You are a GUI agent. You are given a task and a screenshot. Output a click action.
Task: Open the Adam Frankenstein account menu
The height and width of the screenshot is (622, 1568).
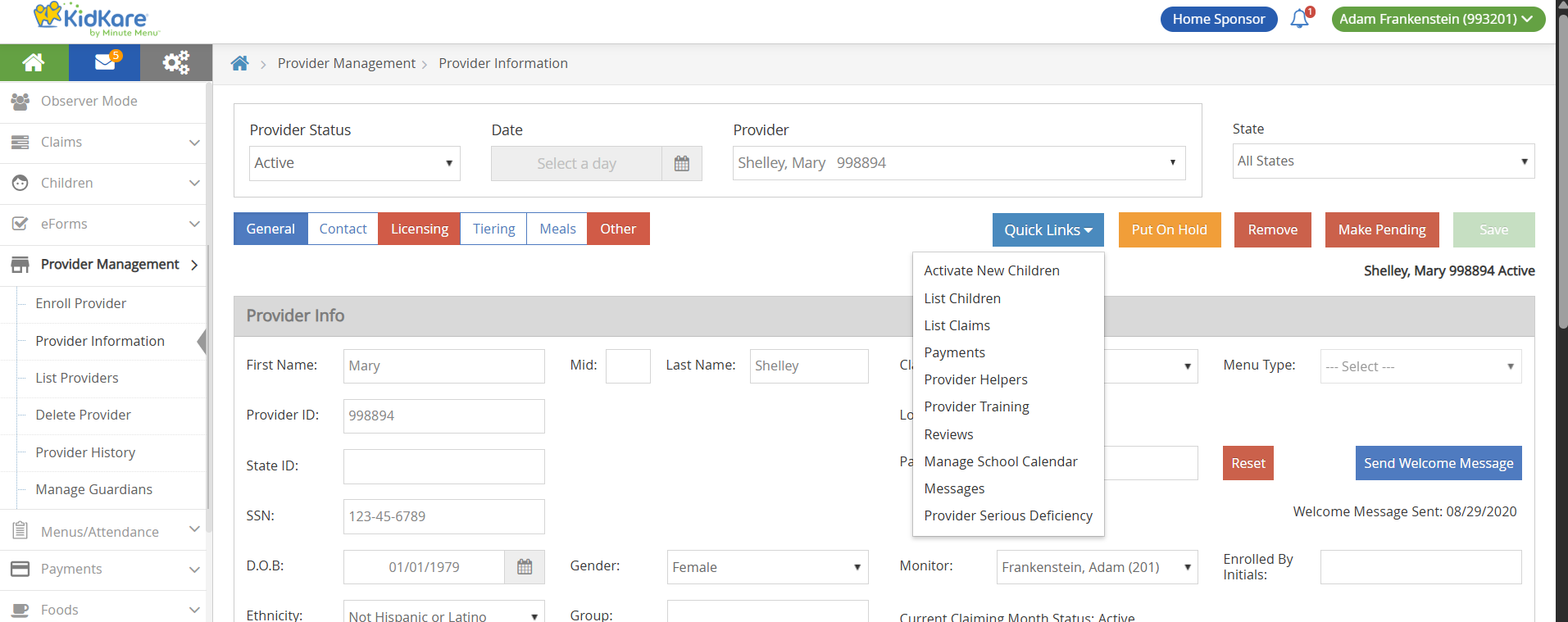tap(1437, 19)
